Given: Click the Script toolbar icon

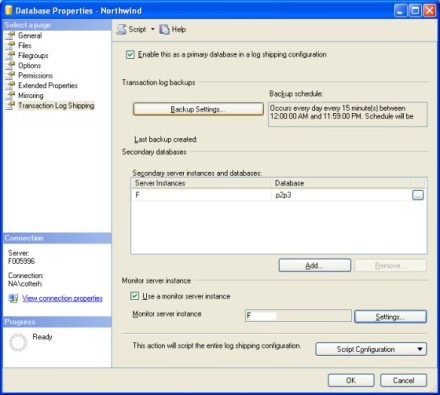Looking at the screenshot, I should pos(121,29).
